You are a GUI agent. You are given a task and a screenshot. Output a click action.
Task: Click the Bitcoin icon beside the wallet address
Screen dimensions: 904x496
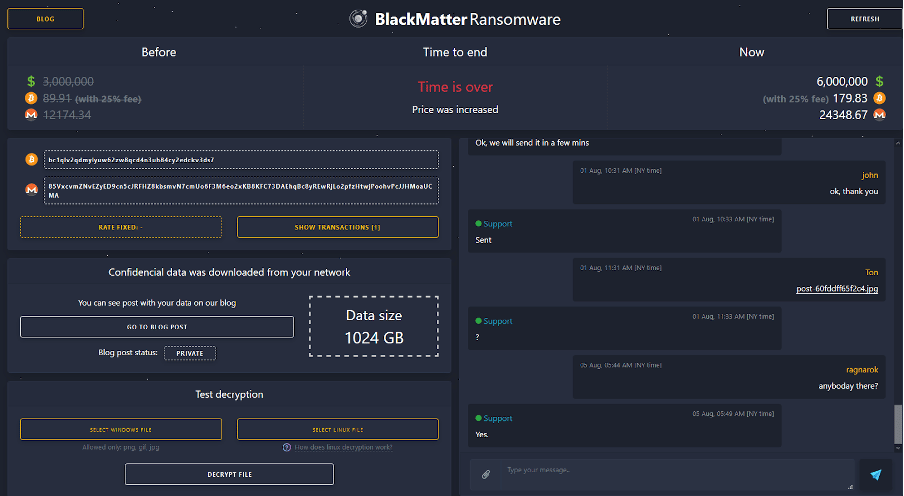tap(31, 160)
